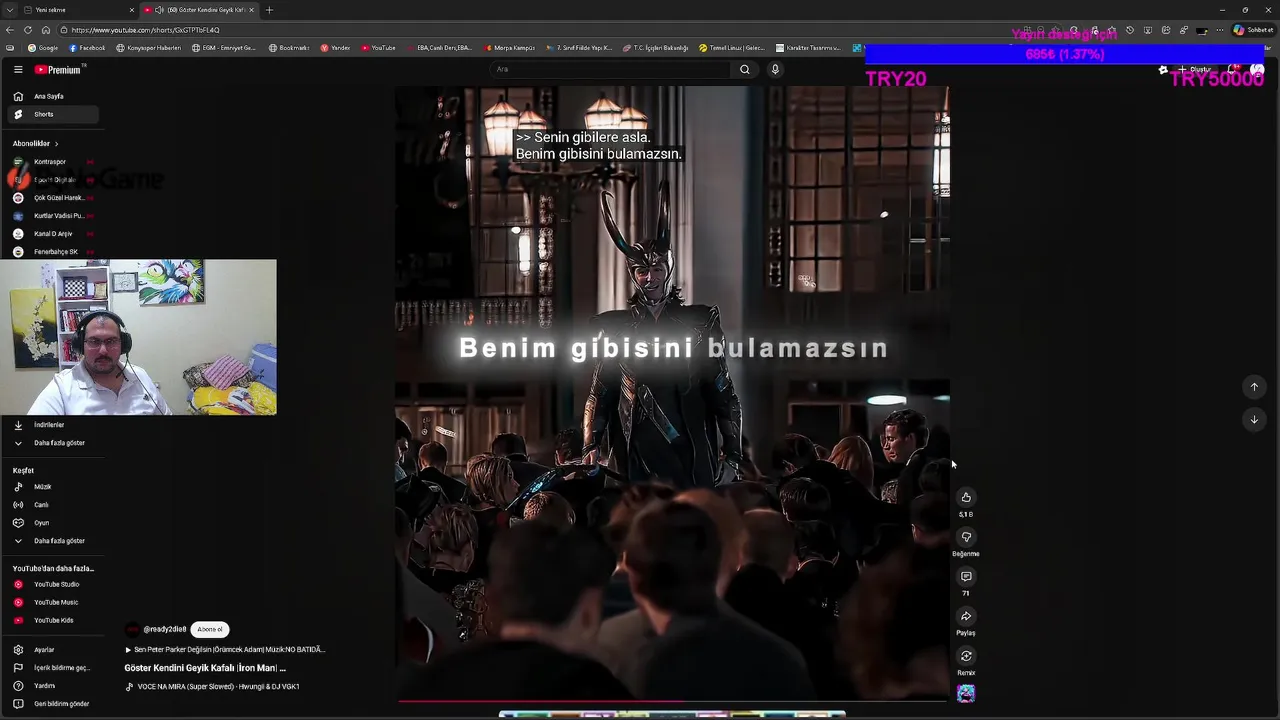Open Facebook bookmark
This screenshot has height=720, width=1280.
pyautogui.click(x=88, y=48)
